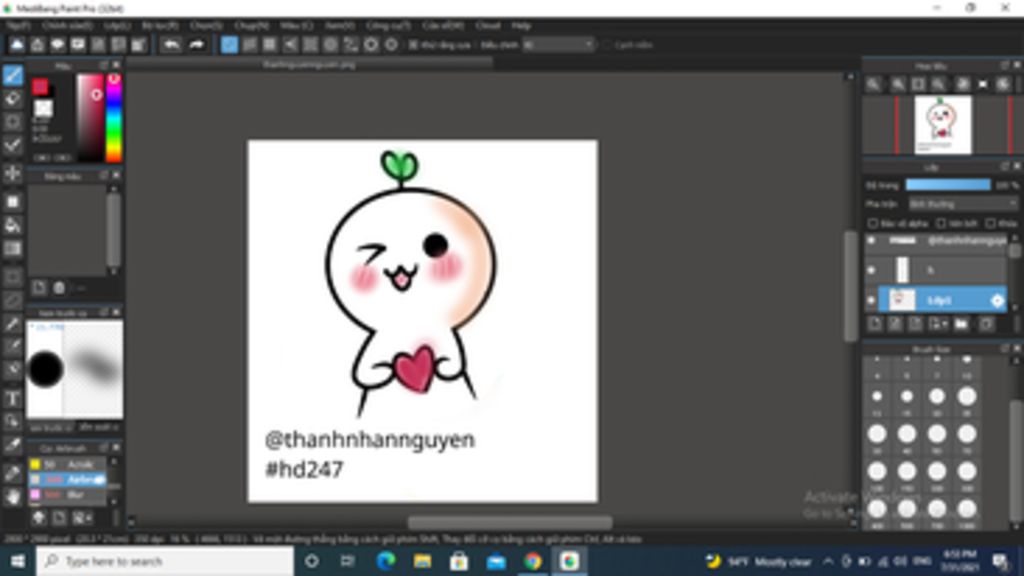Select the rectangular Select tool
The height and width of the screenshot is (576, 1024).
click(12, 277)
